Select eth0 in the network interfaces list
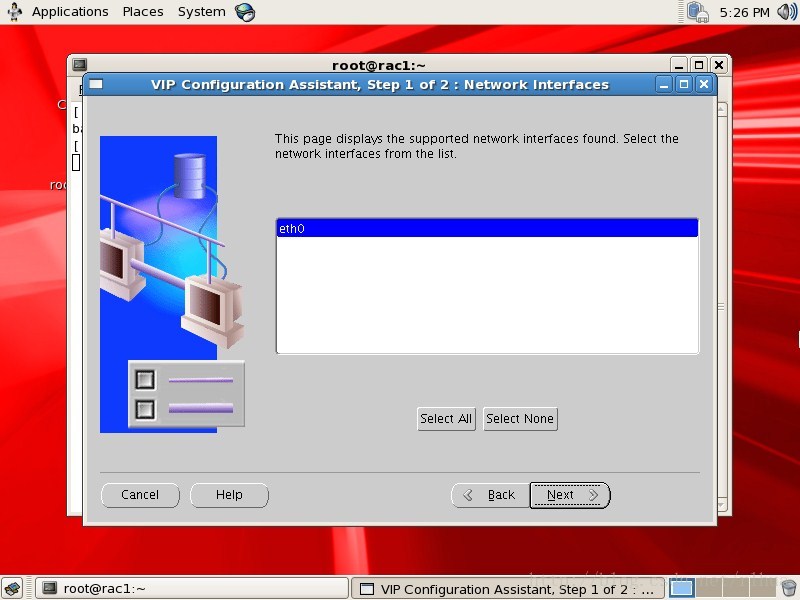This screenshot has height=600, width=800. point(487,229)
